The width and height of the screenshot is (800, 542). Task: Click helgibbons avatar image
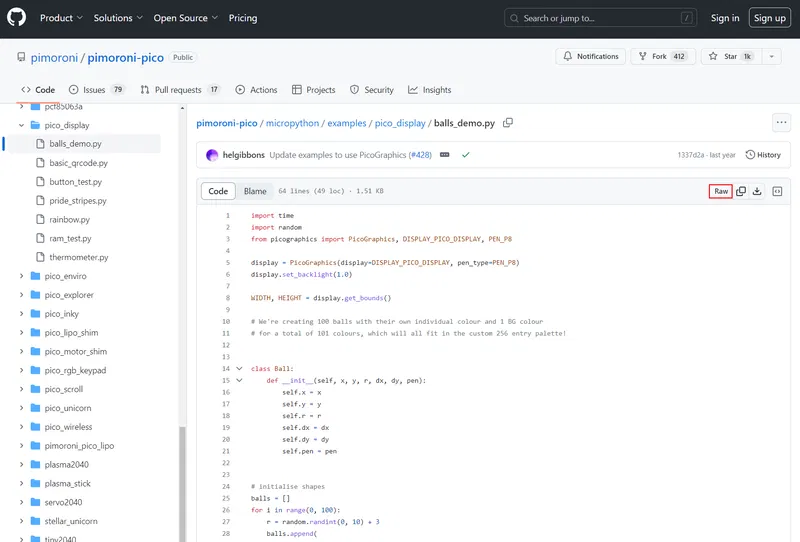[212, 155]
